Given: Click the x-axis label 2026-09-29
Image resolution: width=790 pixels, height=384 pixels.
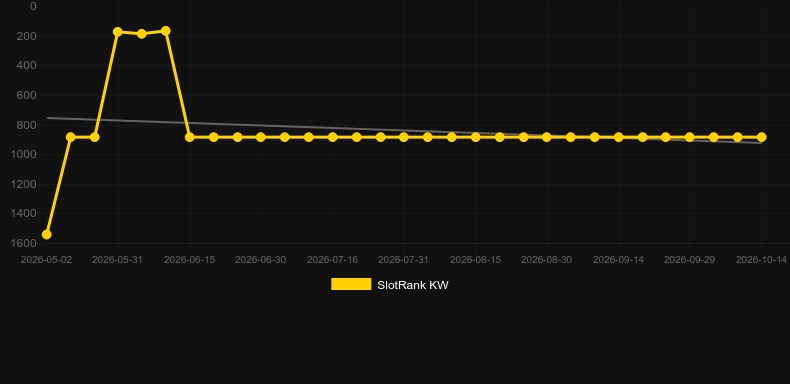Looking at the screenshot, I should (690, 260).
